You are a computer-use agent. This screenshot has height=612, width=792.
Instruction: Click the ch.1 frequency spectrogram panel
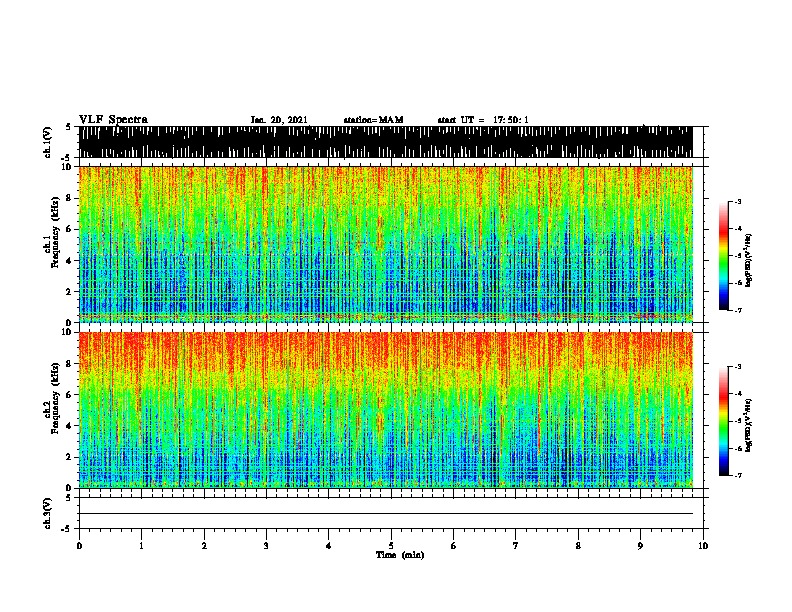tap(386, 244)
